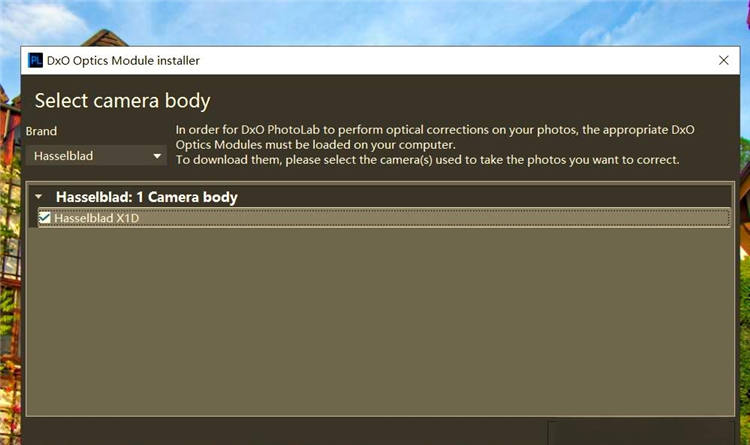Click the Hasselblad: 1 Camera body header

click(x=146, y=197)
